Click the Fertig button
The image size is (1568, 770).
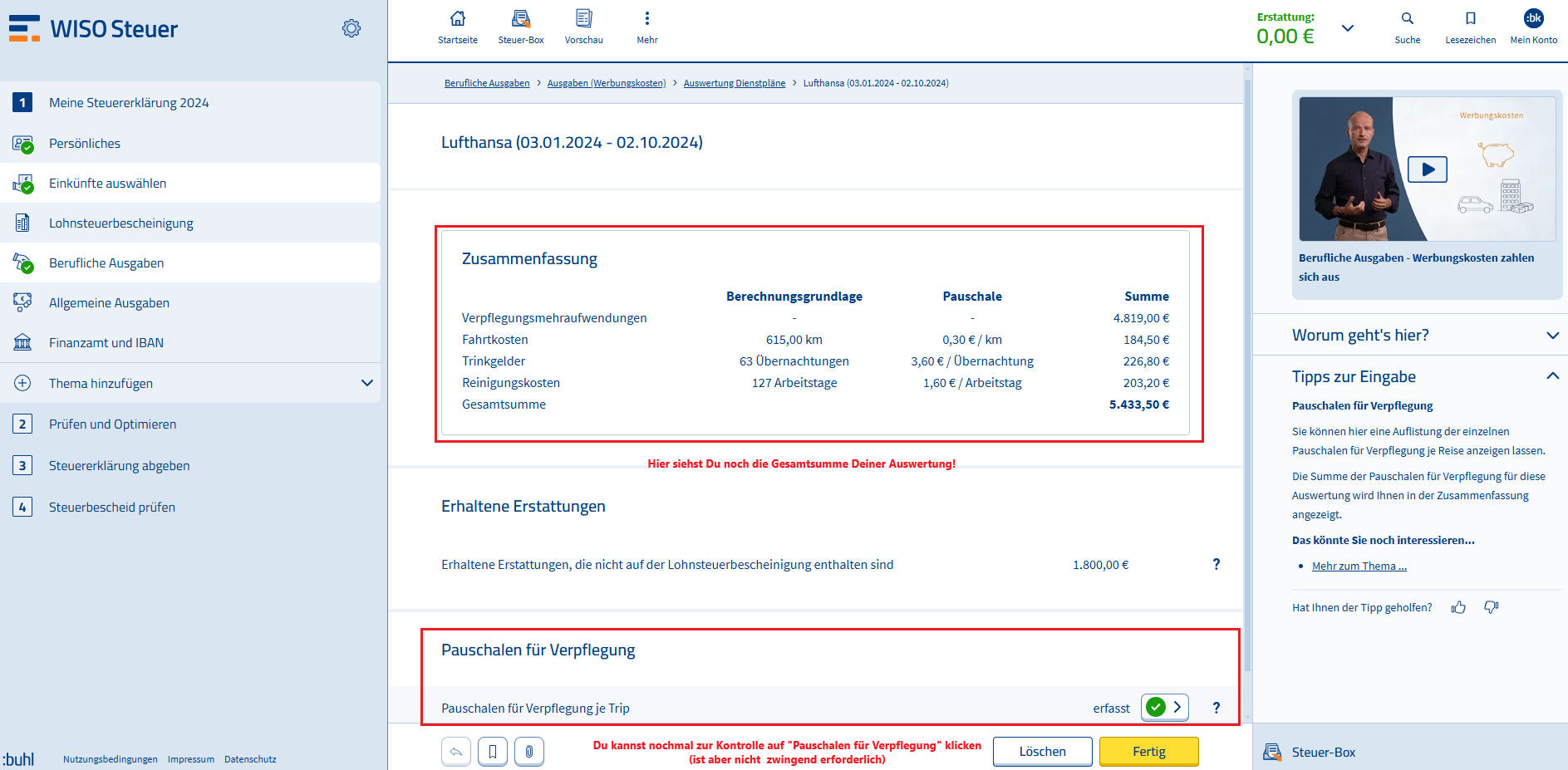point(1149,751)
